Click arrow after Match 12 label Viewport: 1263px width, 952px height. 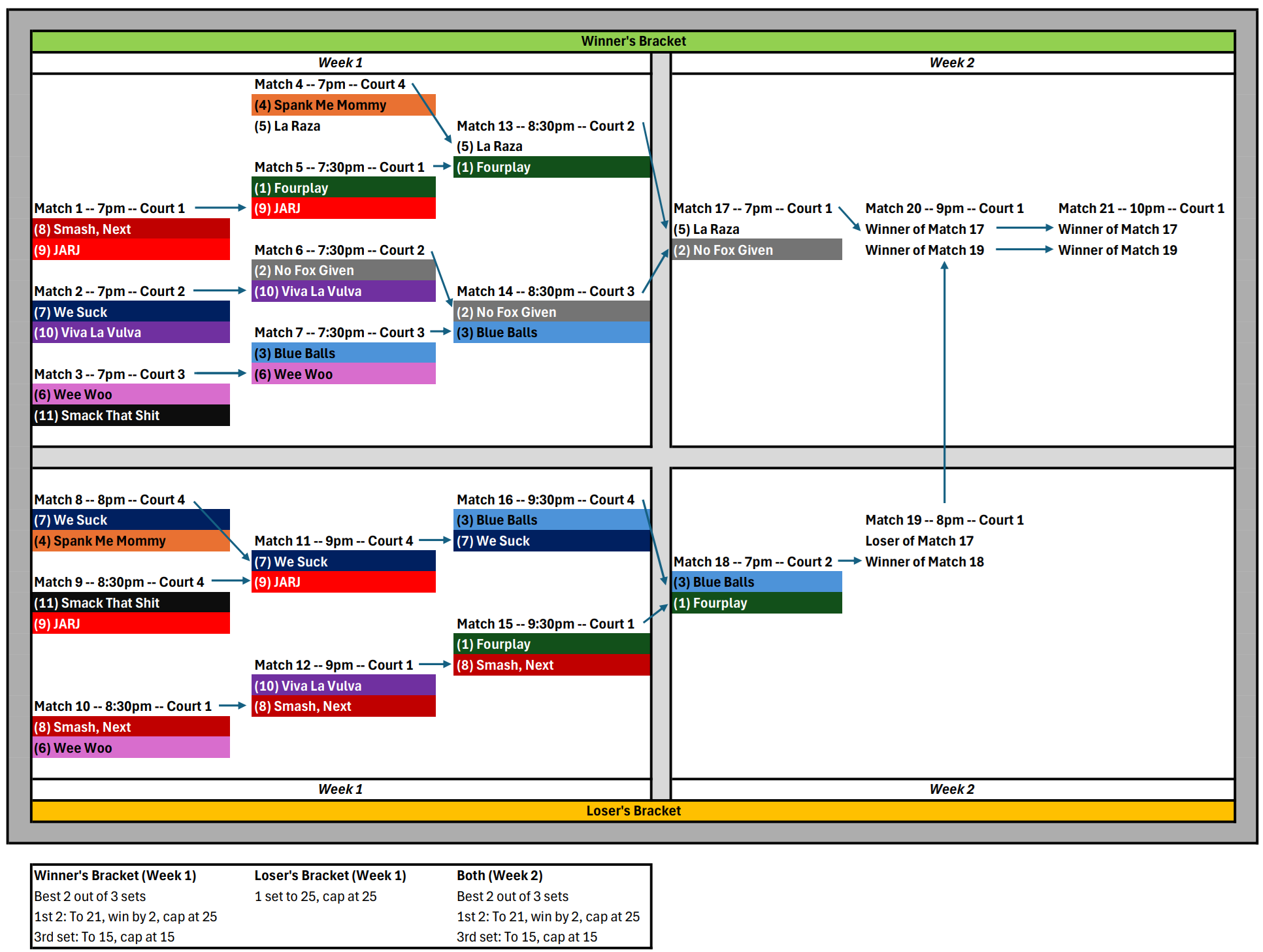pos(435,665)
